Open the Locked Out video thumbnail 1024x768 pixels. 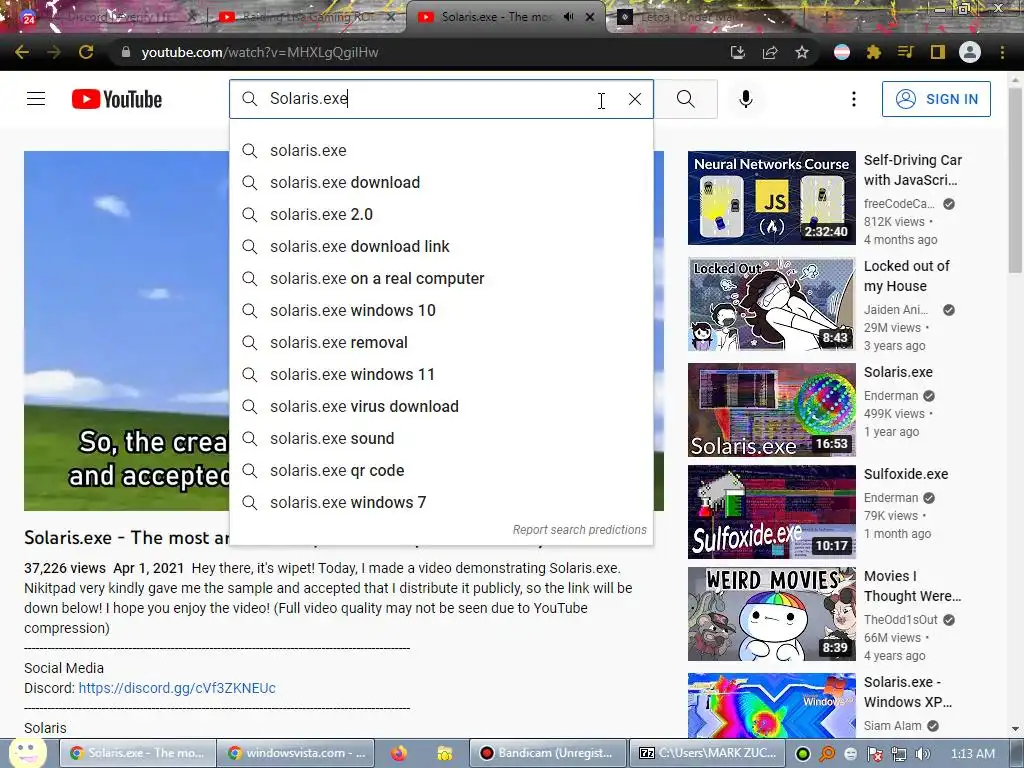771,304
